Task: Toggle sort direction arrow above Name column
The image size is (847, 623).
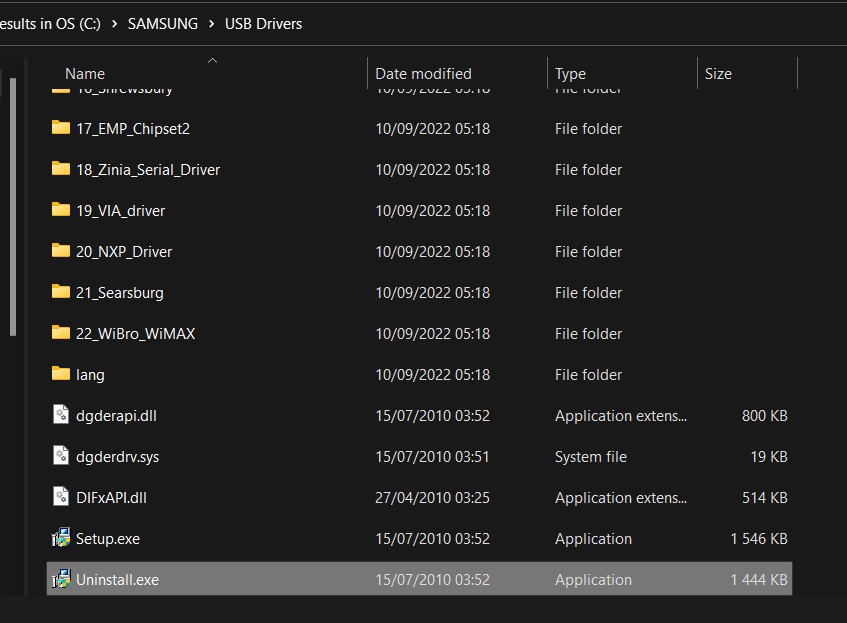Action: tap(212, 61)
